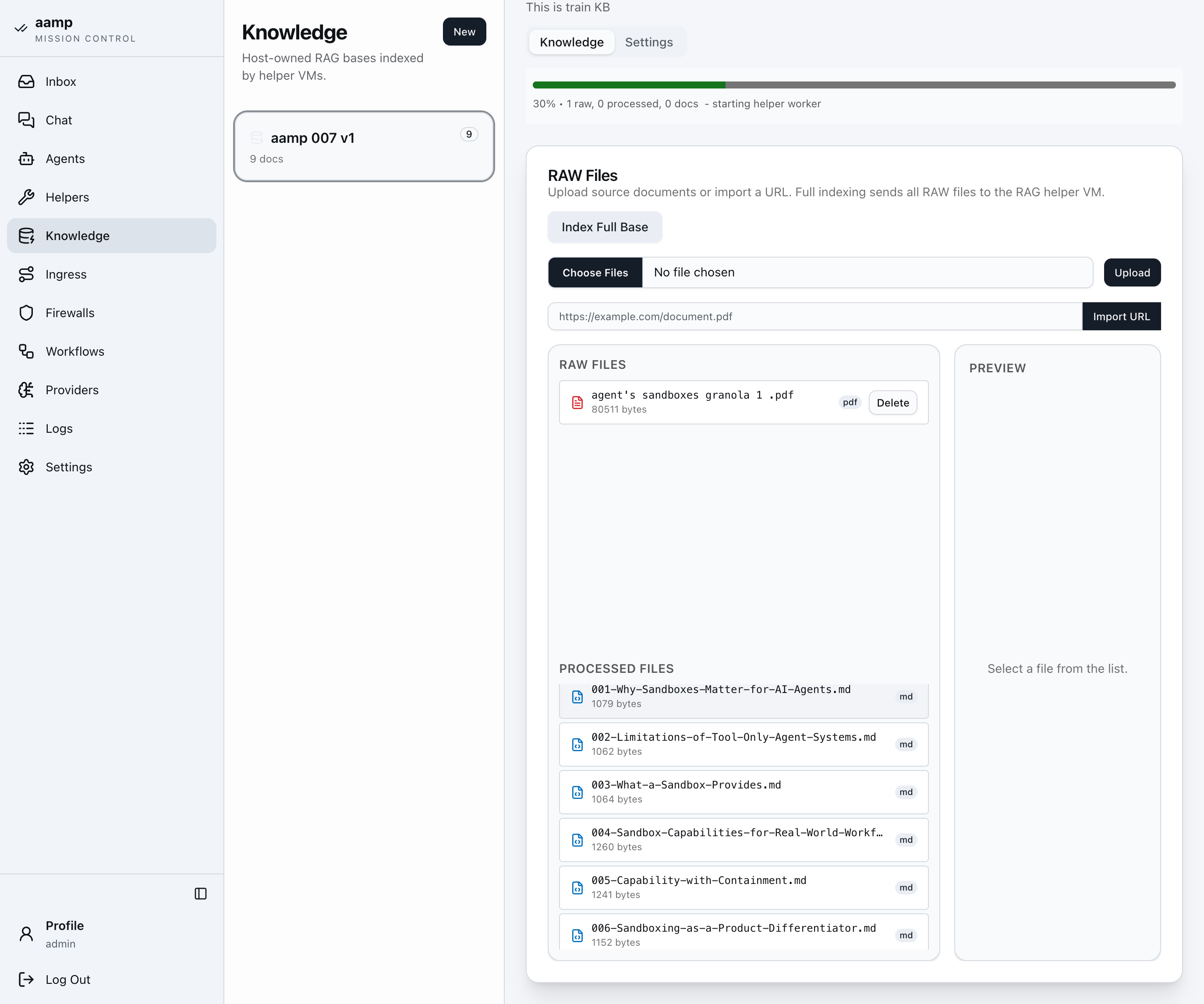Select the Workflows nodes icon

pyautogui.click(x=26, y=351)
